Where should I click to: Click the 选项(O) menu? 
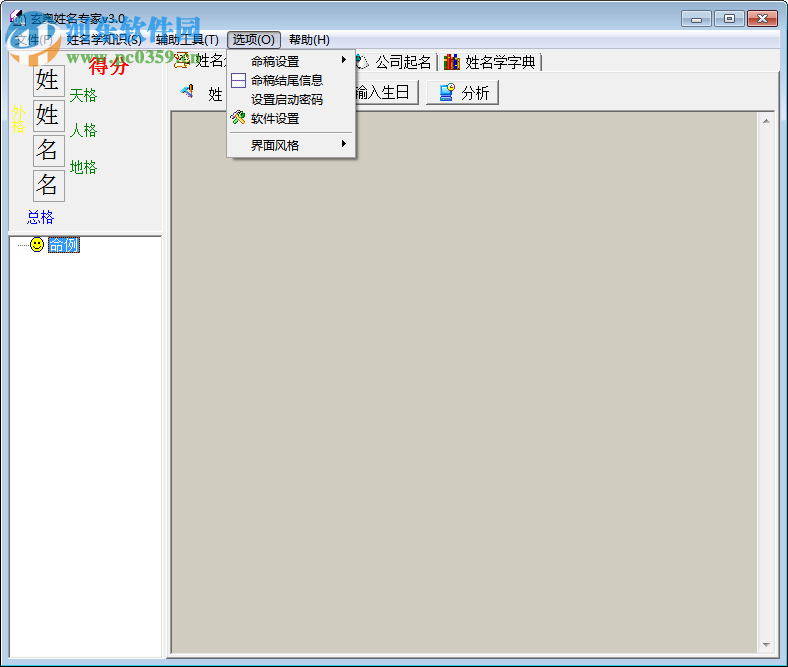(253, 40)
